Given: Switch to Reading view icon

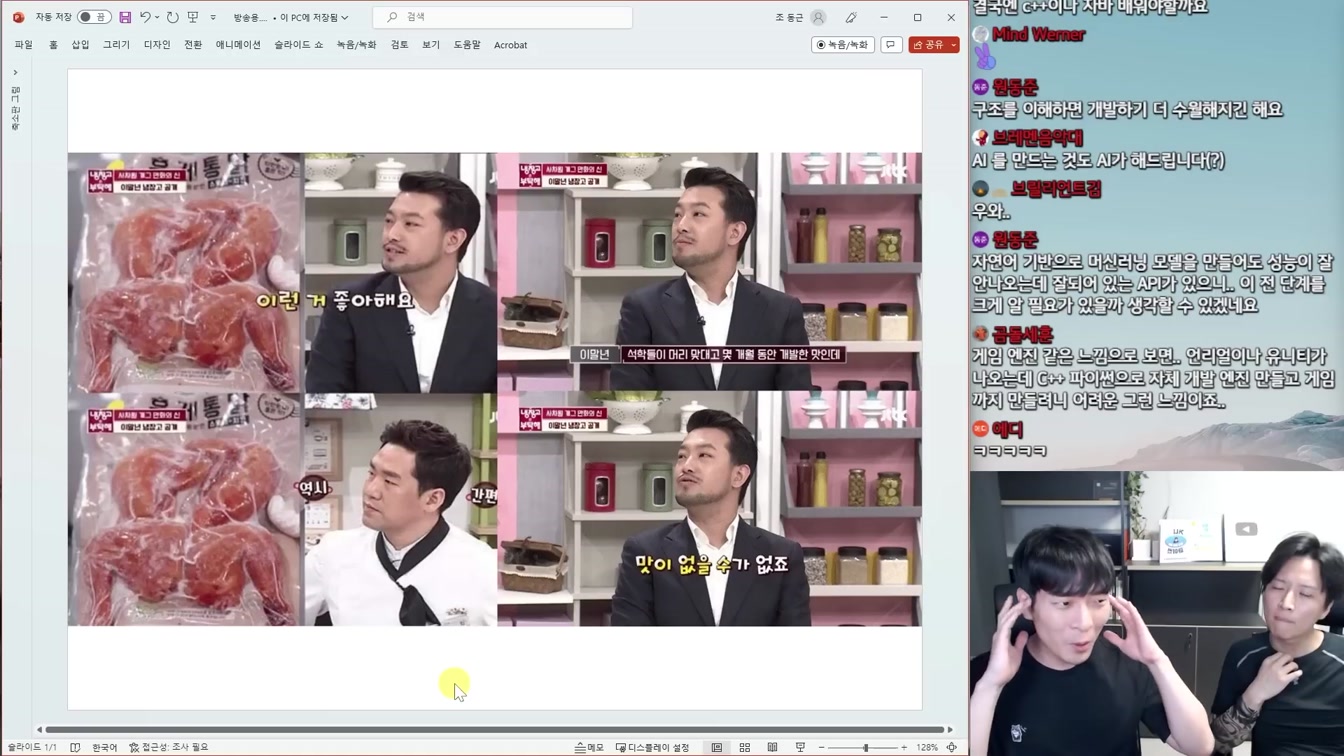Looking at the screenshot, I should click(772, 747).
